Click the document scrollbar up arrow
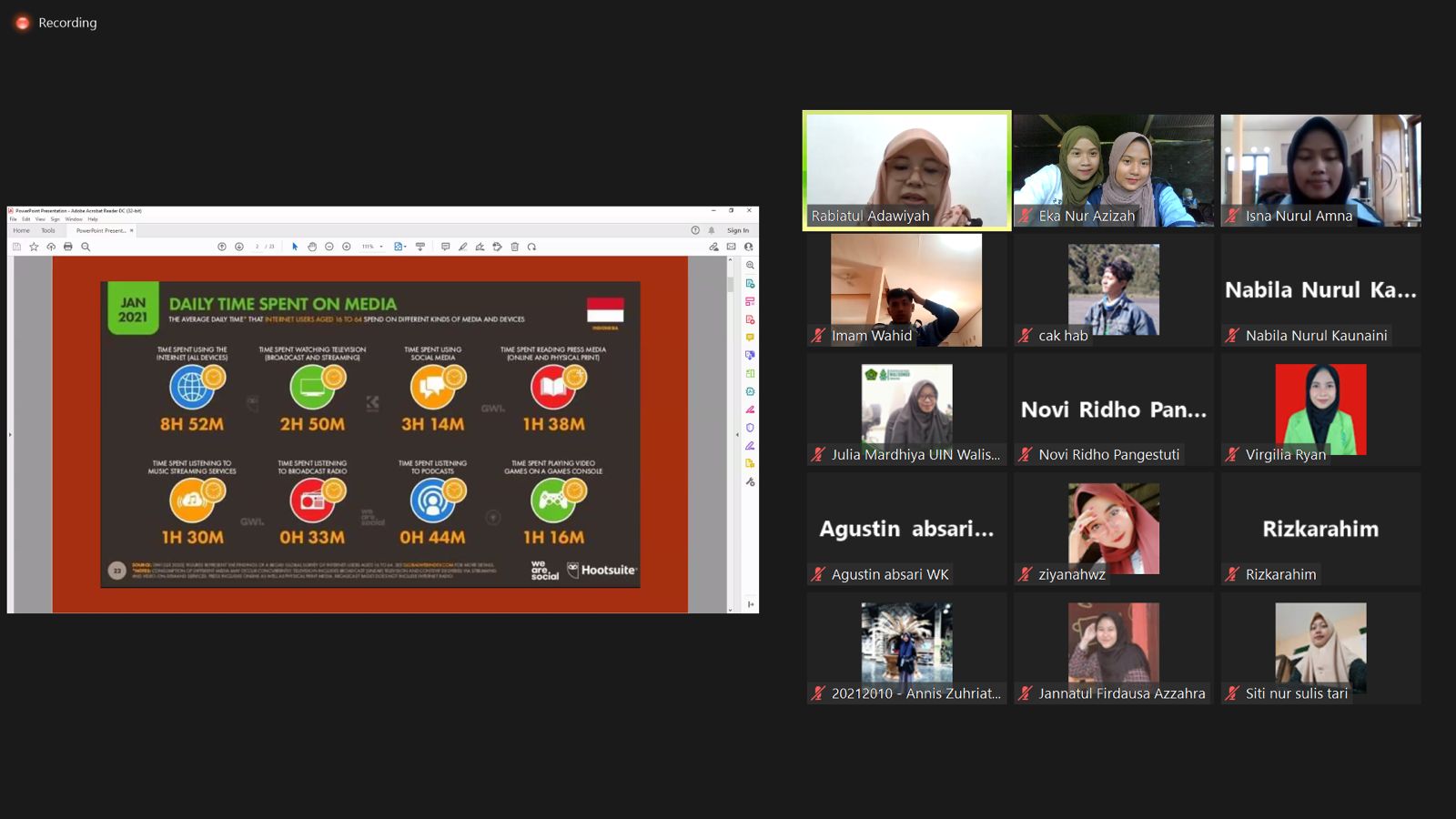1456x819 pixels. click(x=730, y=259)
